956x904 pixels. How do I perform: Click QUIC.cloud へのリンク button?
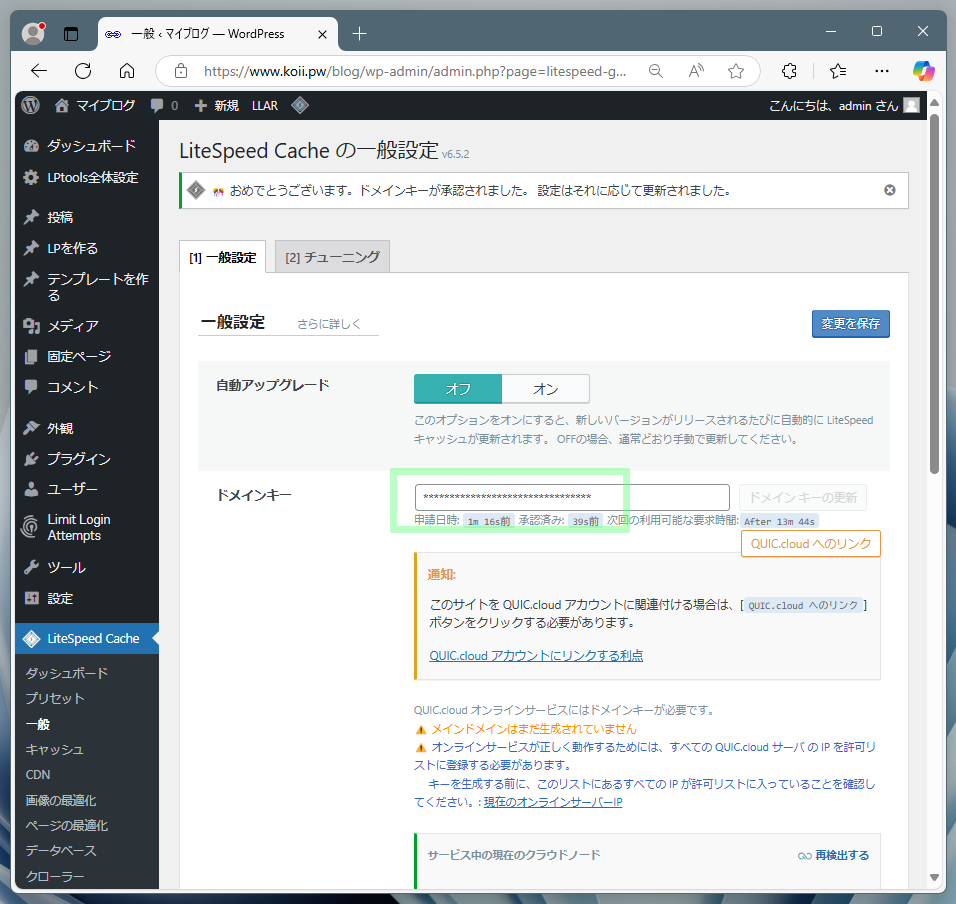point(811,544)
